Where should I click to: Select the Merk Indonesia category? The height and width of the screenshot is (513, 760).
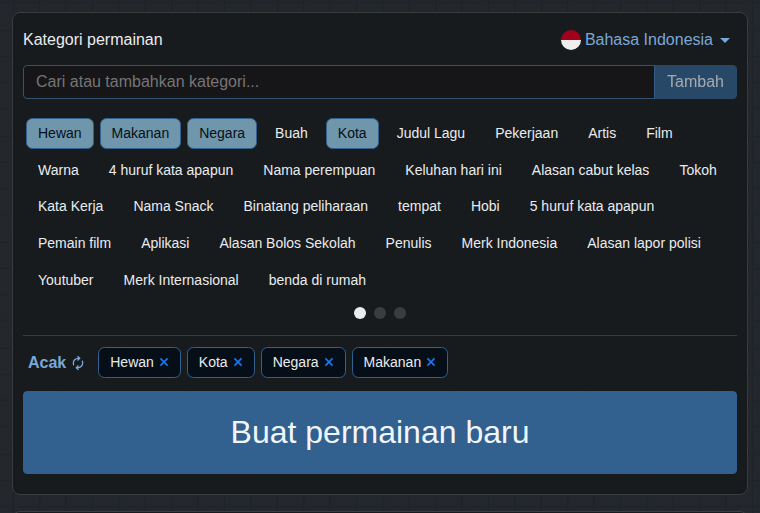pyautogui.click(x=509, y=243)
